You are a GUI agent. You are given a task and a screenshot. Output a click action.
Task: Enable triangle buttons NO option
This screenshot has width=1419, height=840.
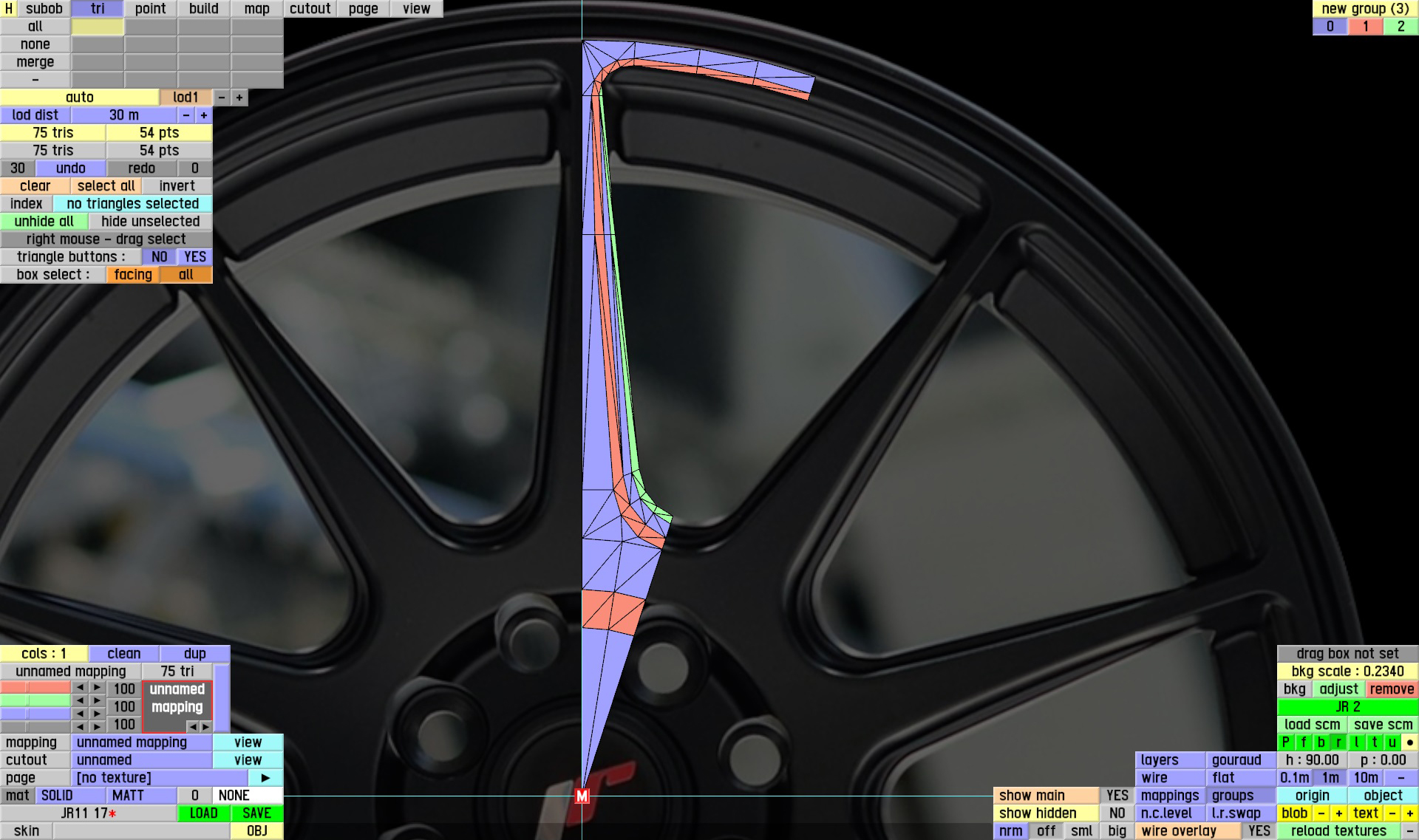[x=159, y=257]
